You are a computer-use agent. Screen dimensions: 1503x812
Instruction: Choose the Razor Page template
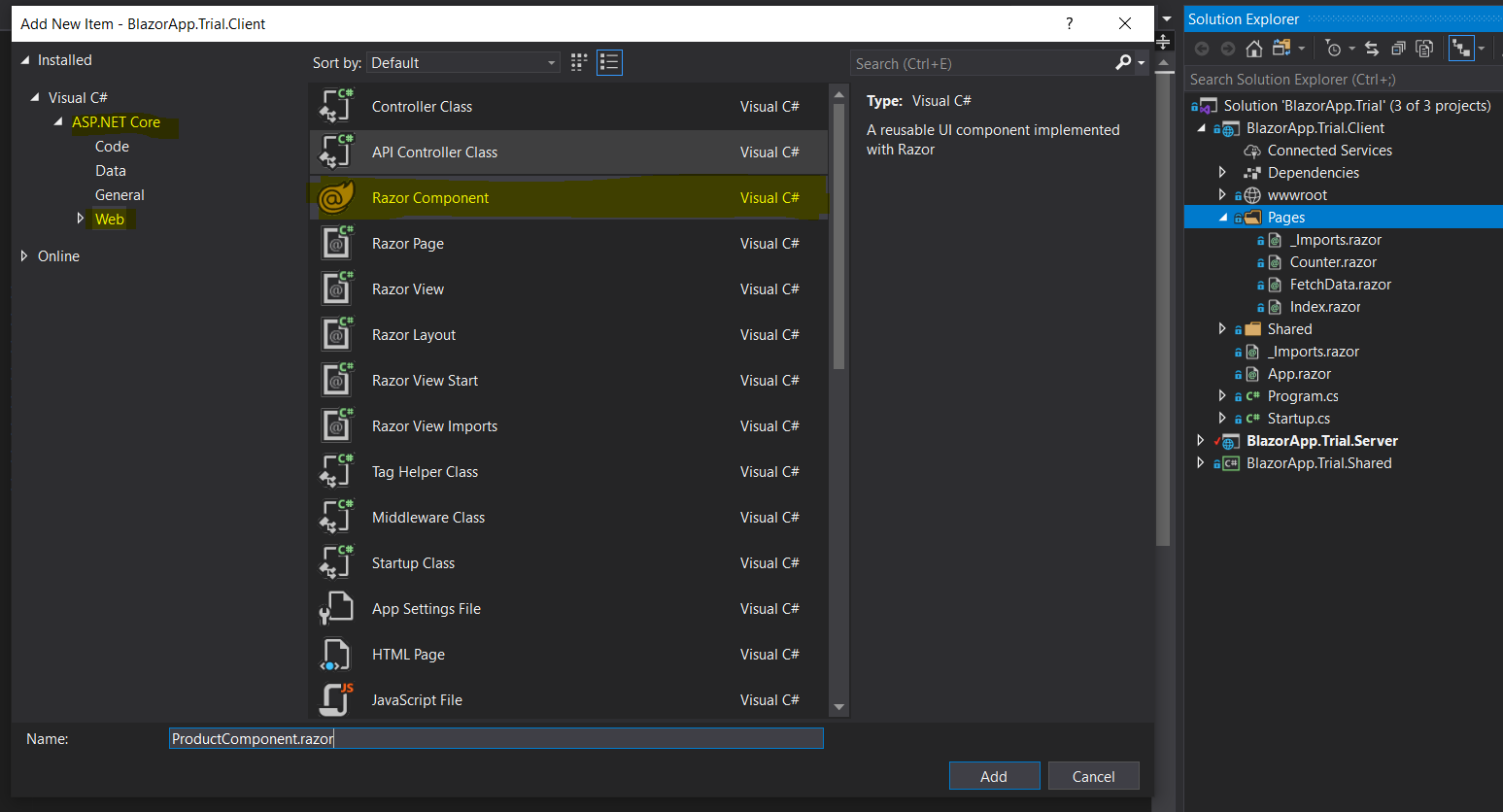[x=408, y=243]
